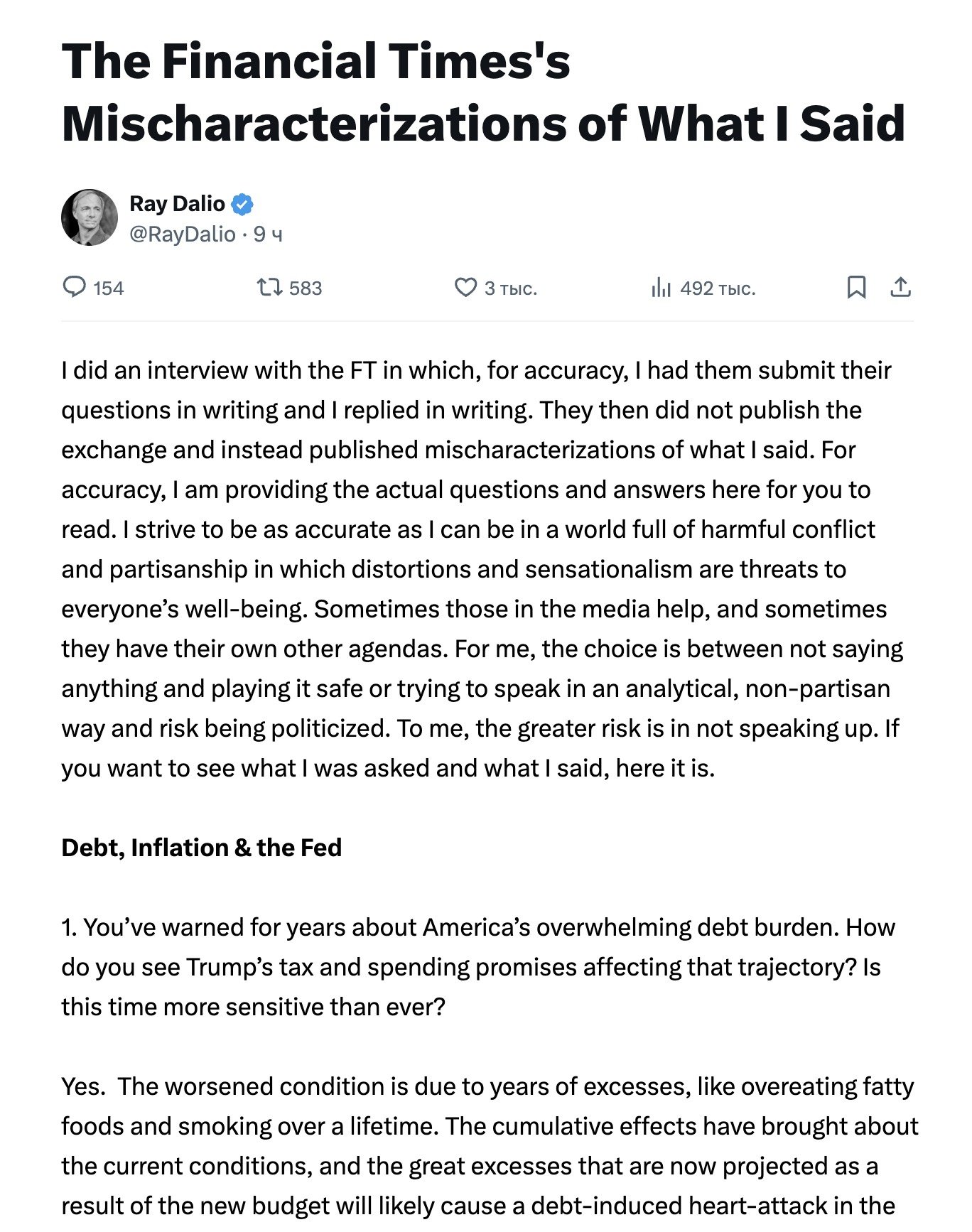Open view analytics bar chart icon

click(661, 287)
